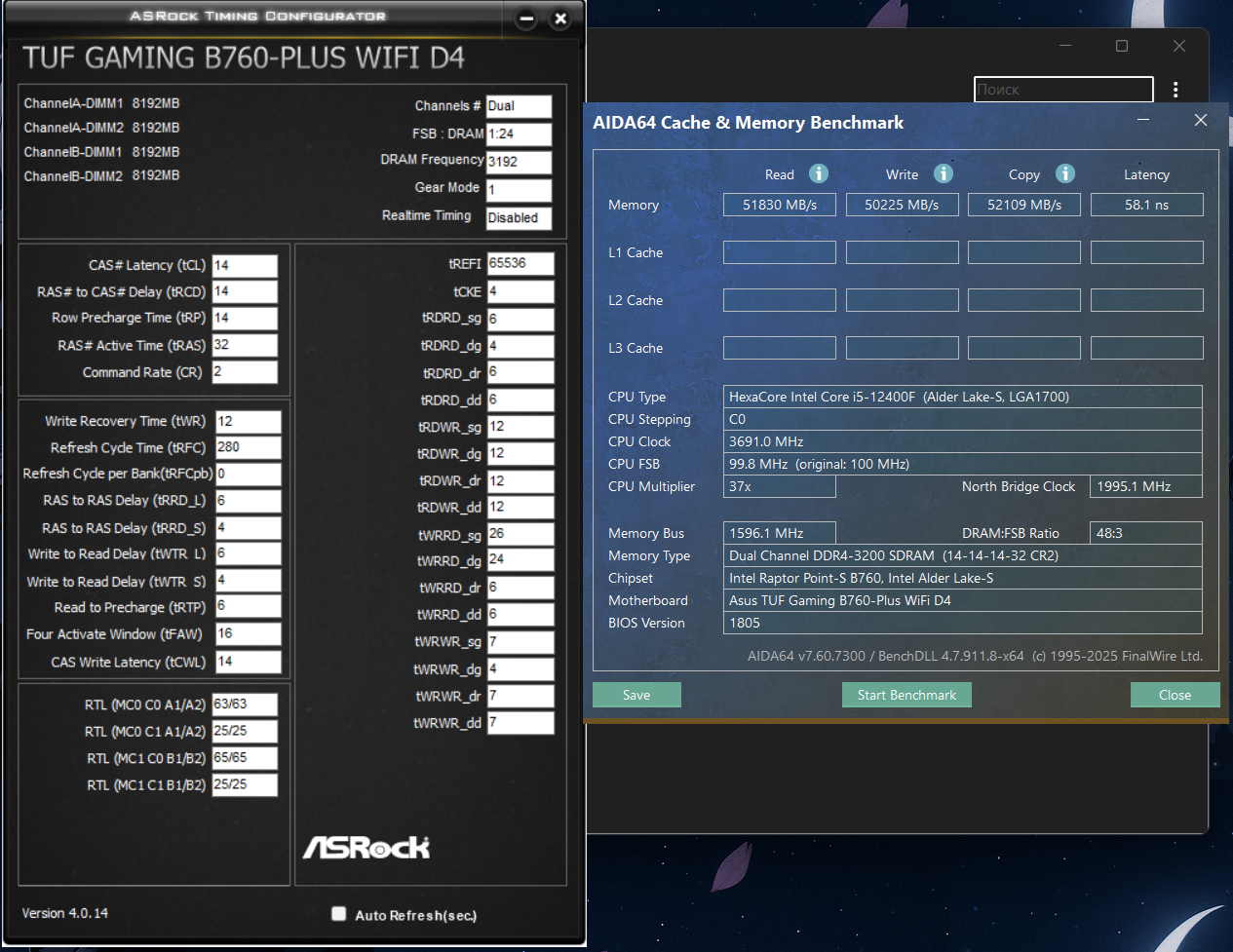This screenshot has width=1233, height=952.
Task: Click the tWRWR_dd value field
Action: [x=520, y=723]
